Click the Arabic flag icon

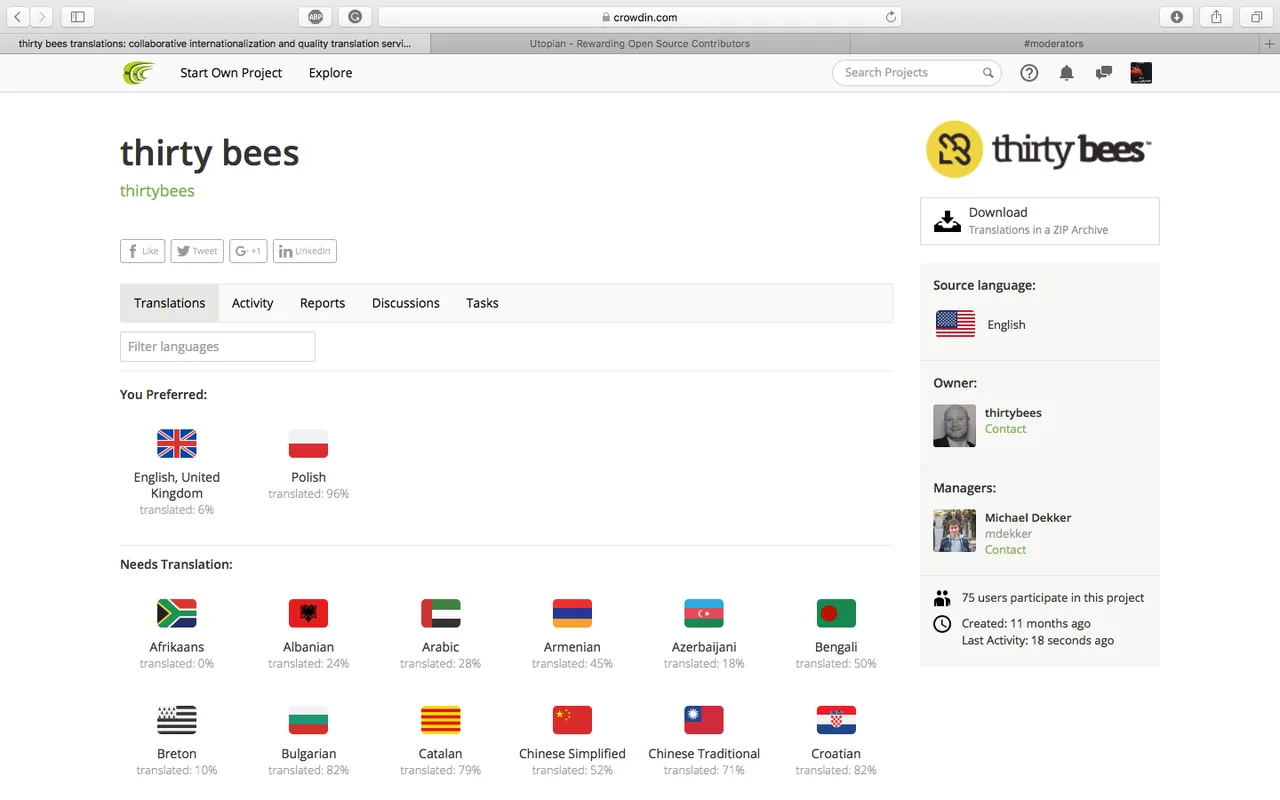coord(440,613)
